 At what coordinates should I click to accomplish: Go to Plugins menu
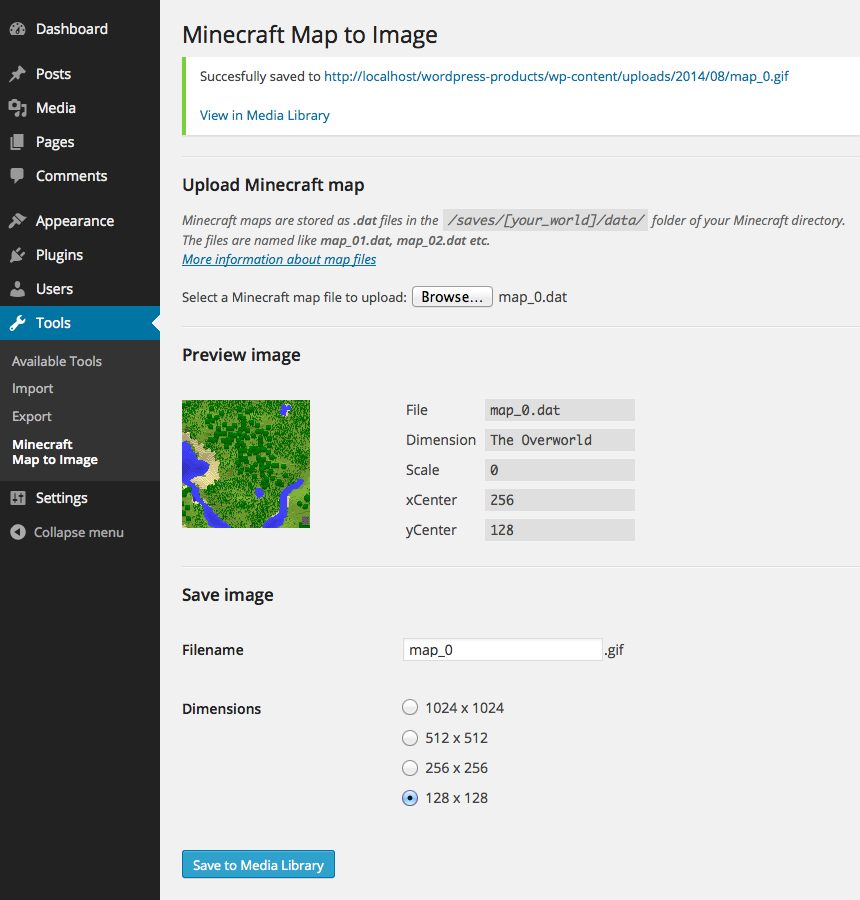click(x=59, y=255)
